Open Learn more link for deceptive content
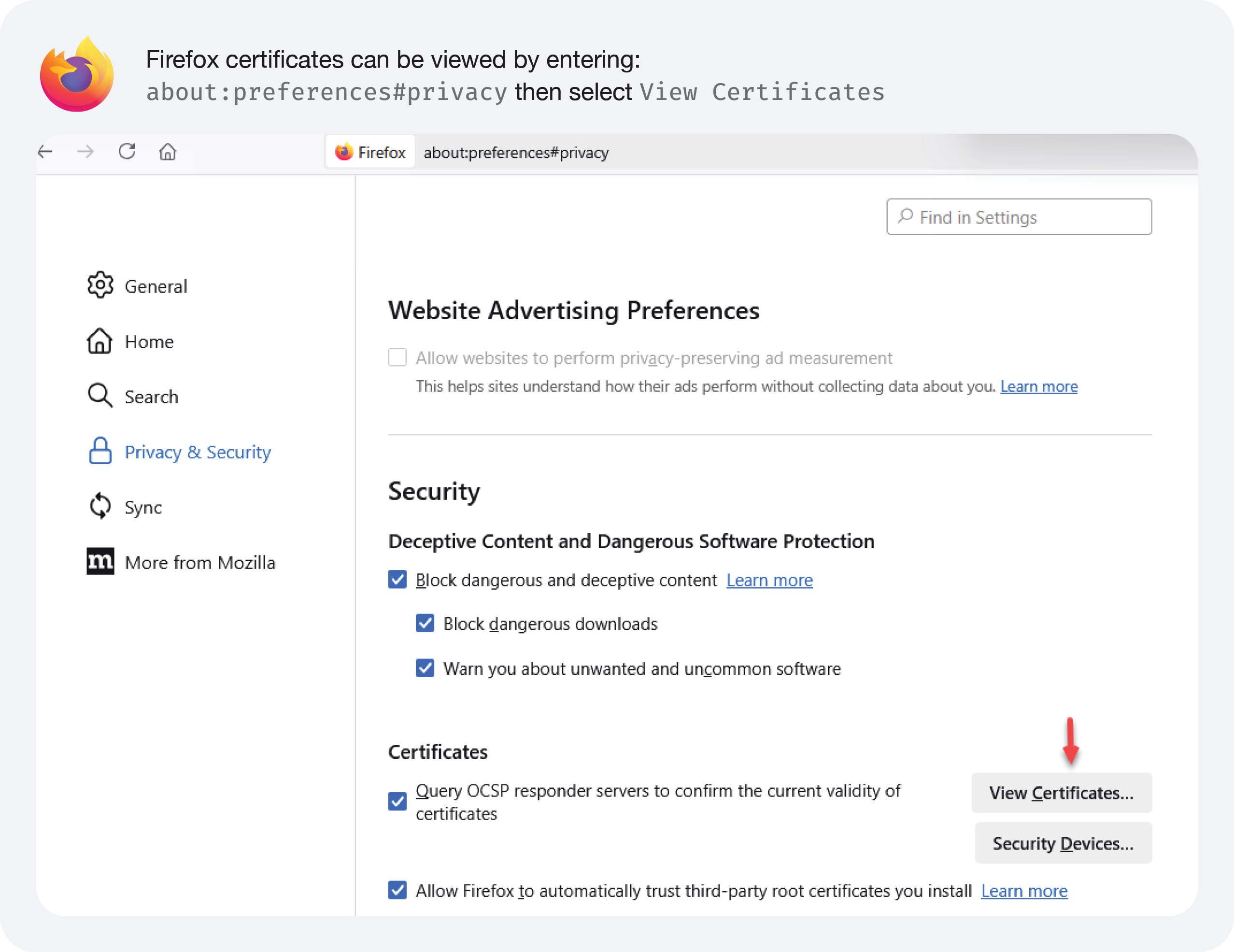This screenshot has width=1234, height=952. tap(769, 580)
